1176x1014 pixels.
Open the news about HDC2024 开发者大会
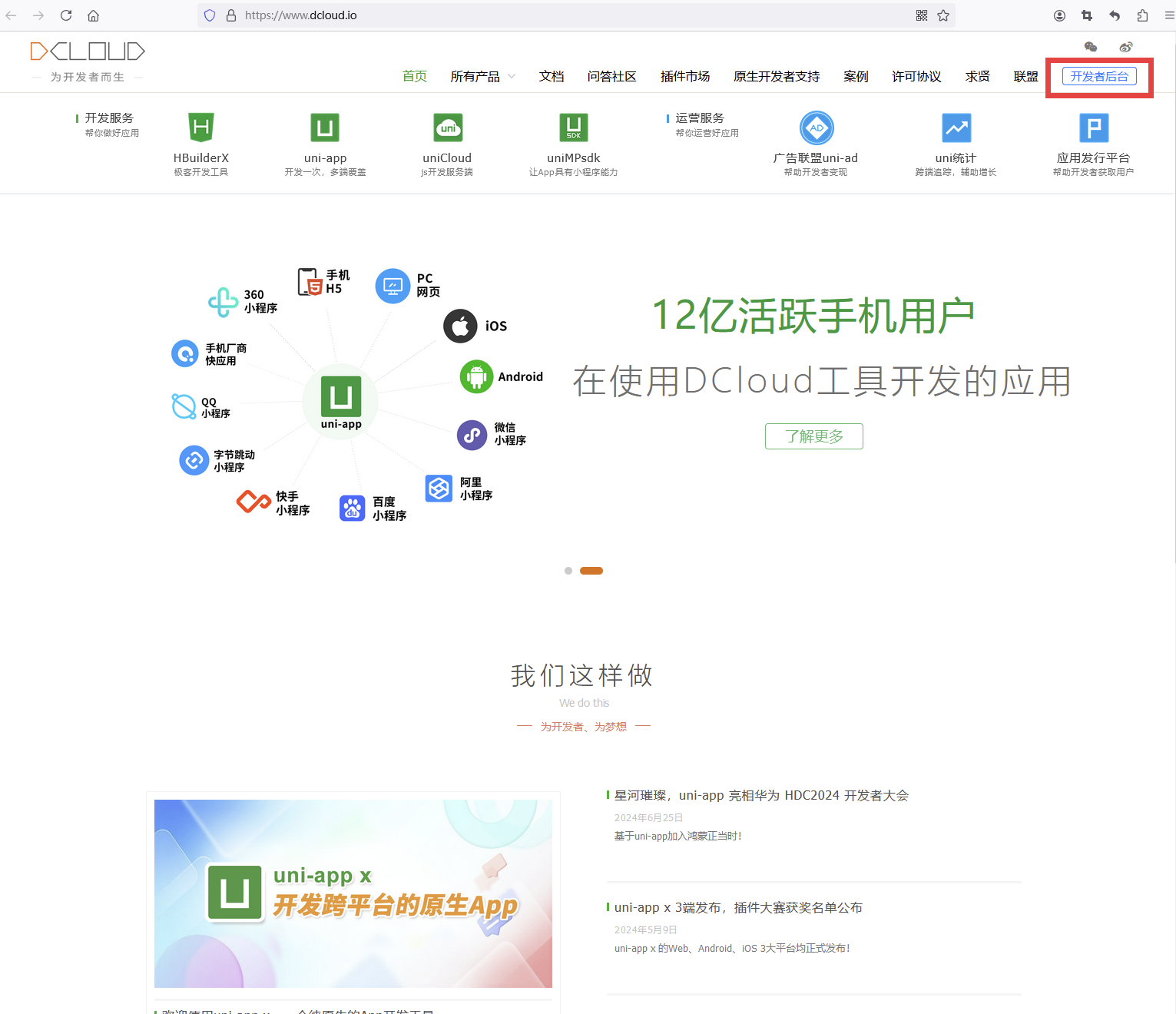coord(761,795)
